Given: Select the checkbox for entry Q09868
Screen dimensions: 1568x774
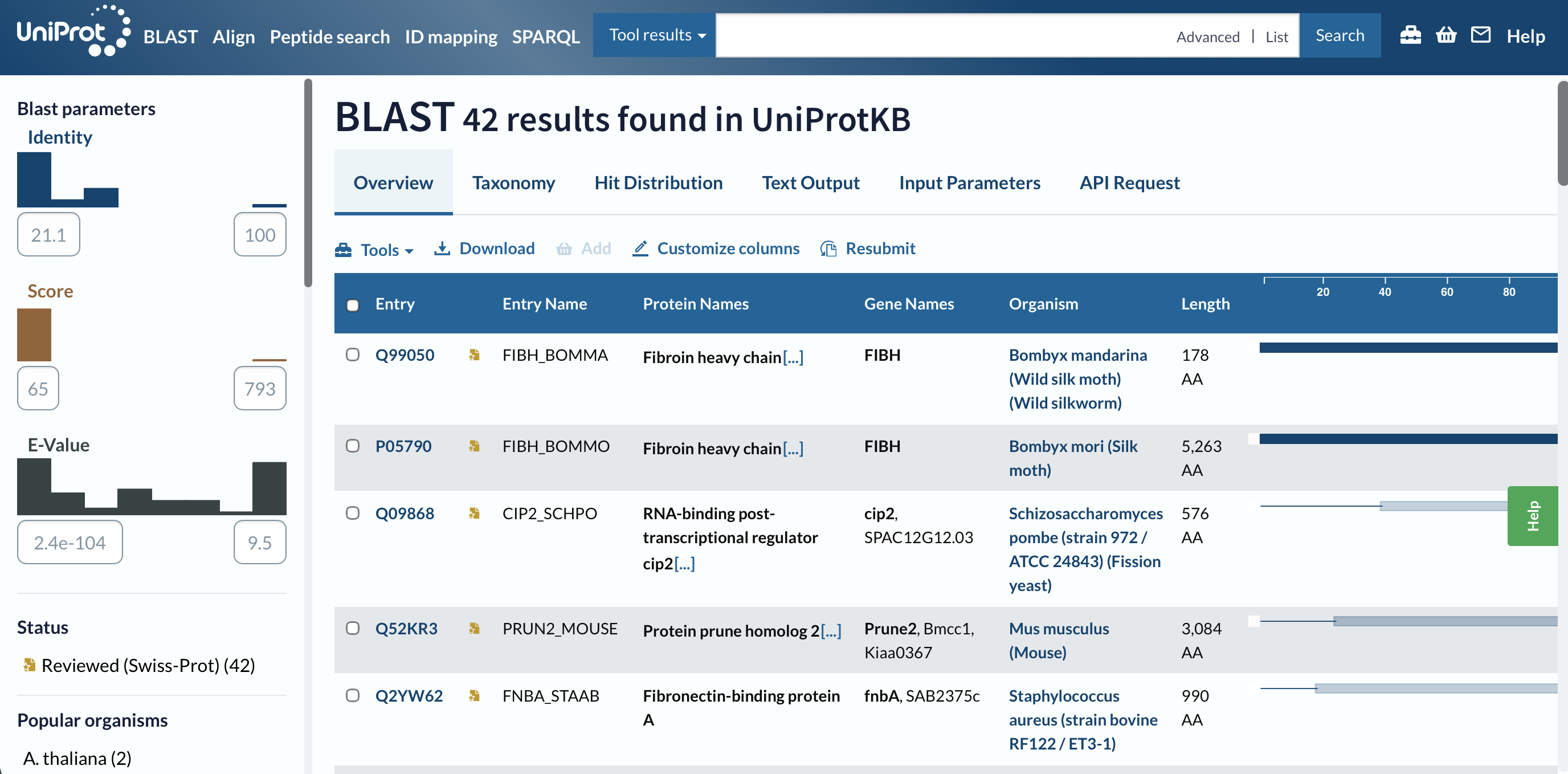Looking at the screenshot, I should 353,513.
